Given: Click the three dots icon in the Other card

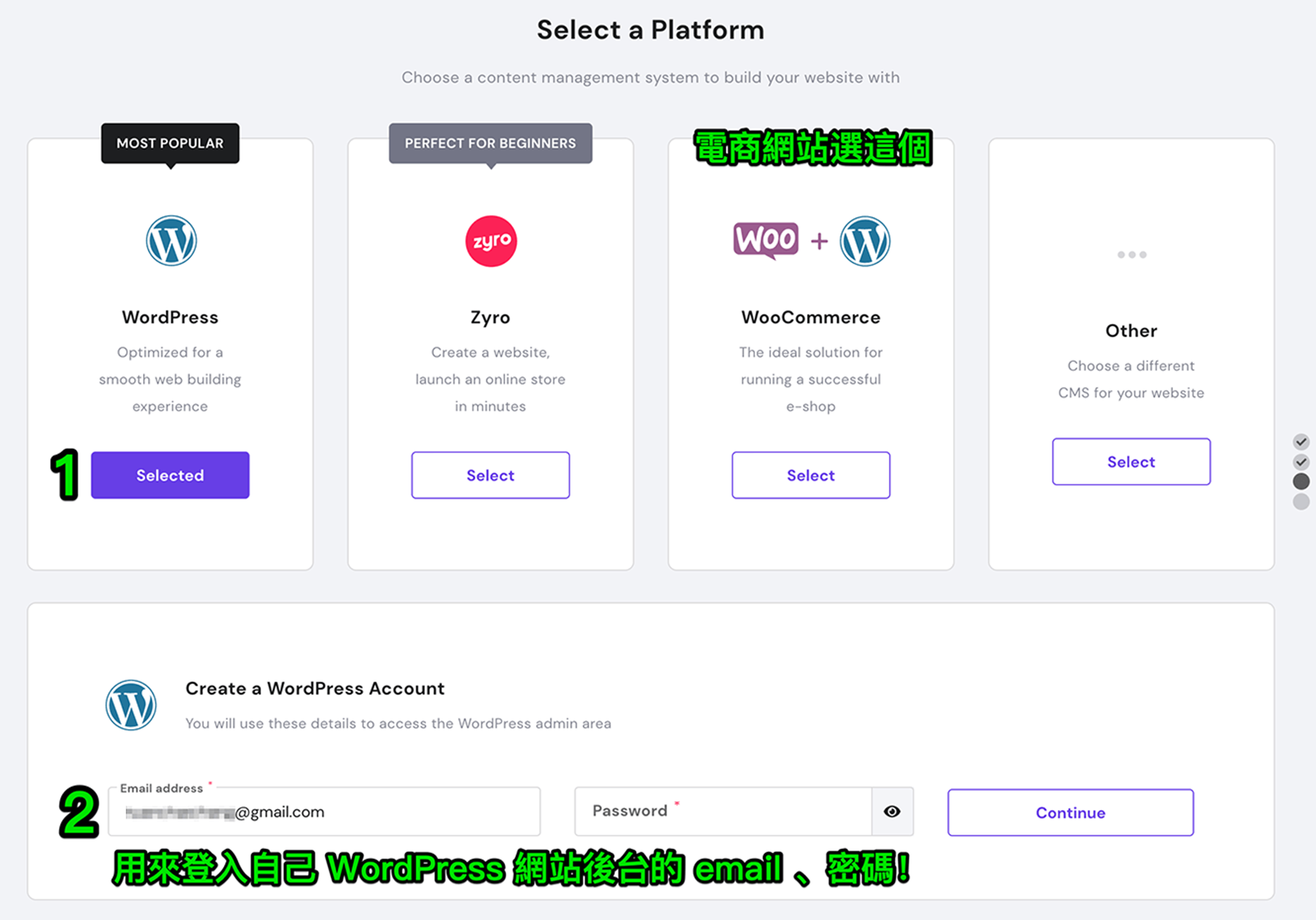Looking at the screenshot, I should tap(1131, 254).
